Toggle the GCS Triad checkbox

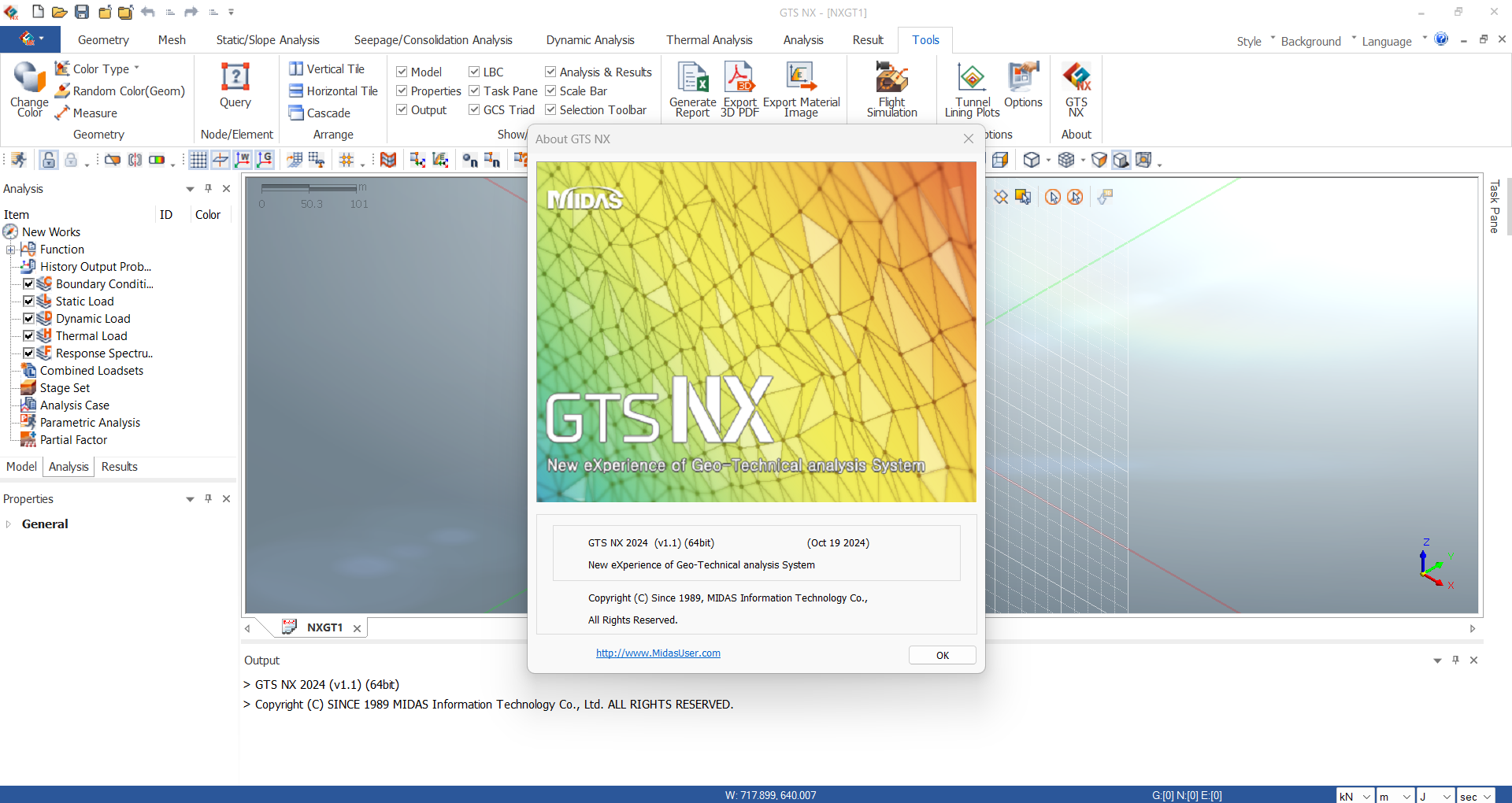coord(474,109)
